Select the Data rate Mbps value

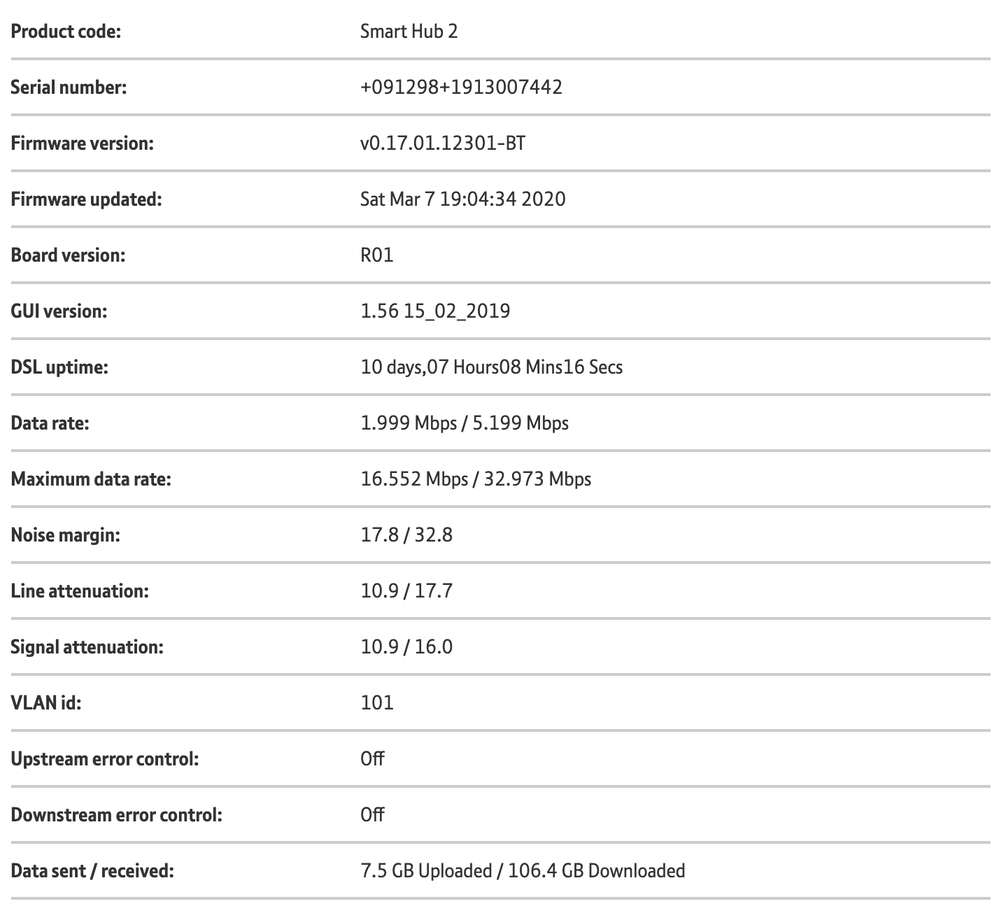463,423
